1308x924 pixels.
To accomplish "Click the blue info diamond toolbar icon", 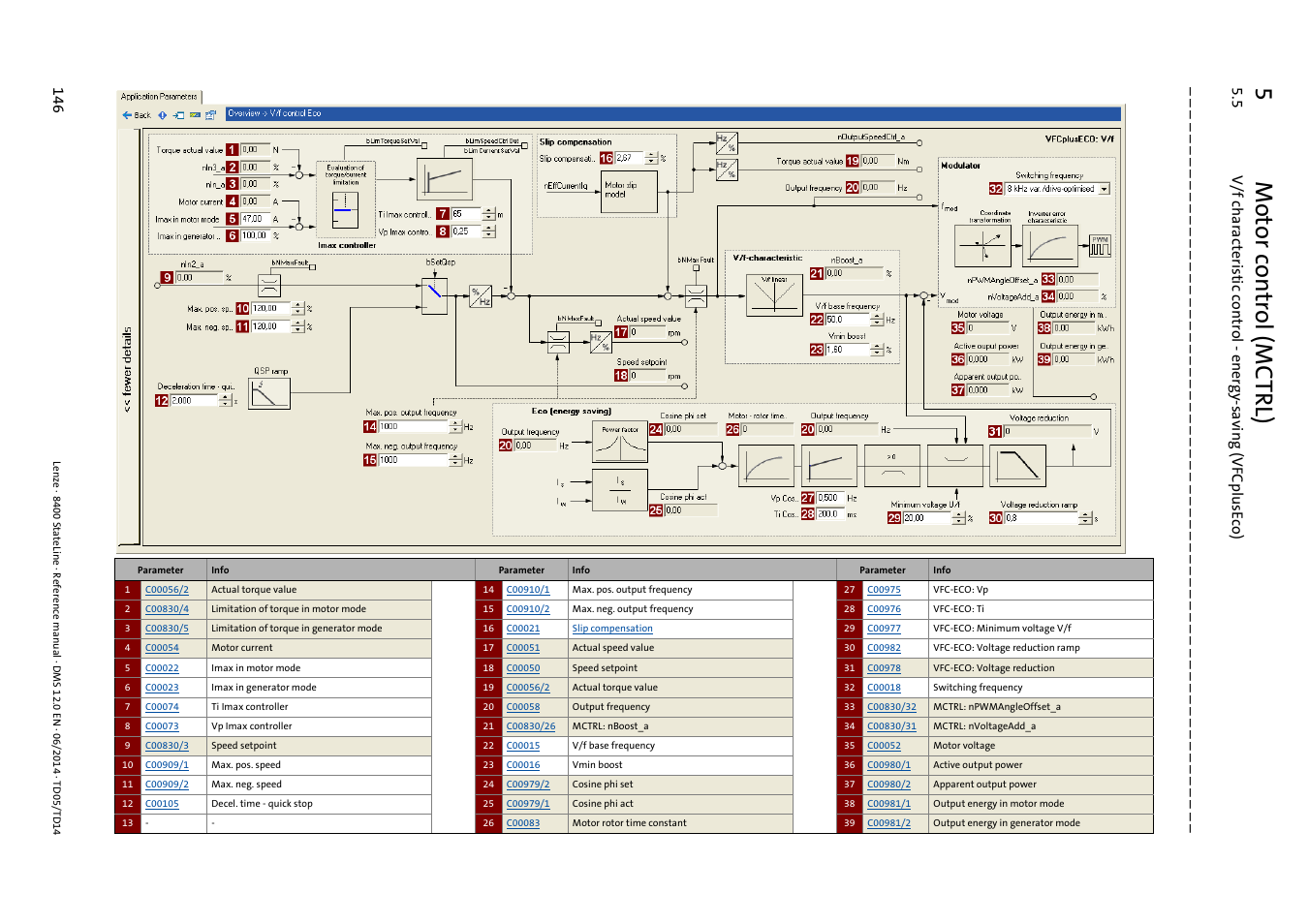I will click(x=163, y=115).
